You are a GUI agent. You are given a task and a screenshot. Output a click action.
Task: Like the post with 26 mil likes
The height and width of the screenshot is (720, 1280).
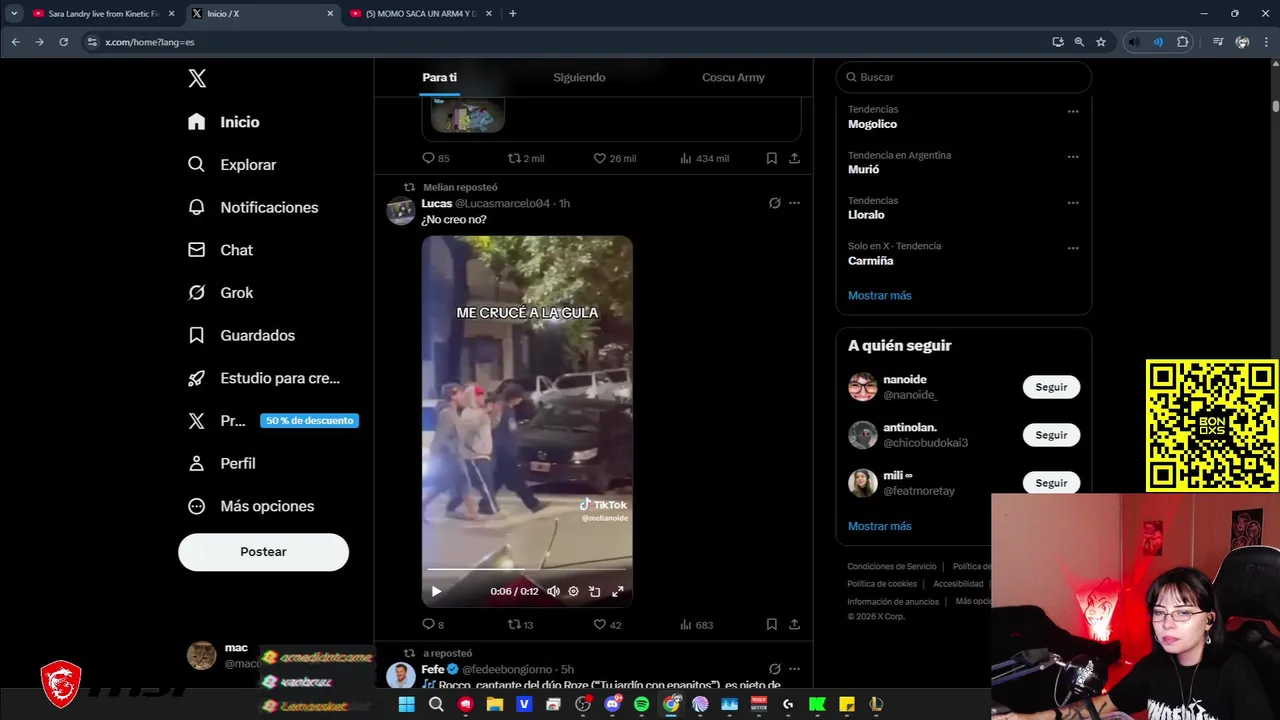614,158
